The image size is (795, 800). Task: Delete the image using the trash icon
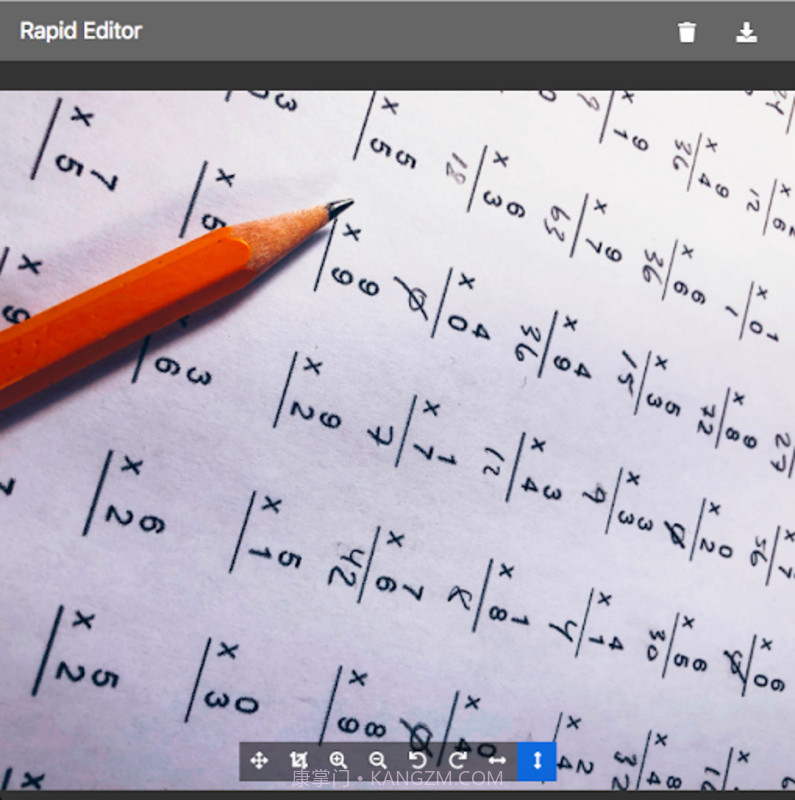coord(687,32)
